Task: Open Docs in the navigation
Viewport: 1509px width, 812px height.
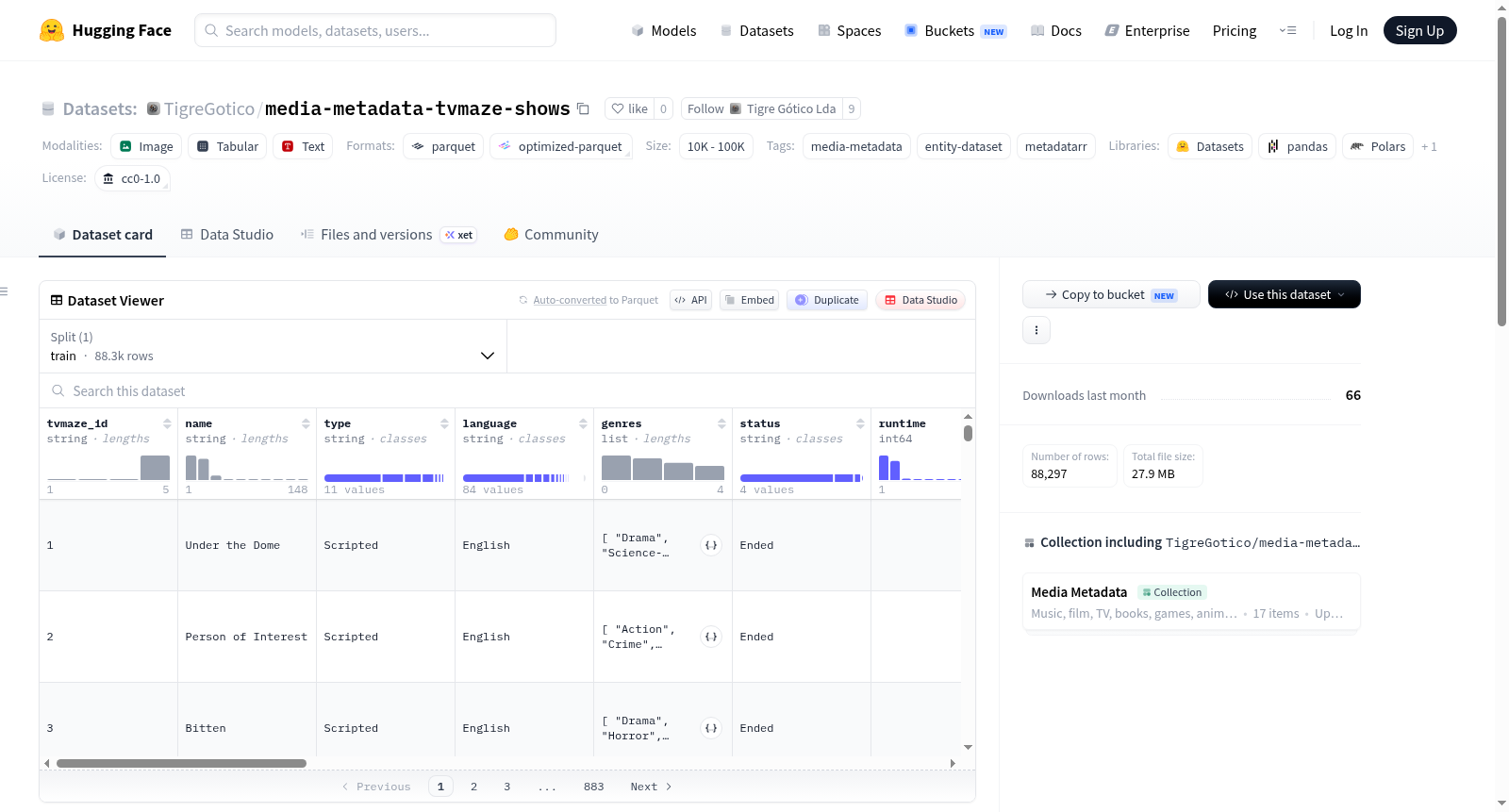Action: (x=1056, y=30)
